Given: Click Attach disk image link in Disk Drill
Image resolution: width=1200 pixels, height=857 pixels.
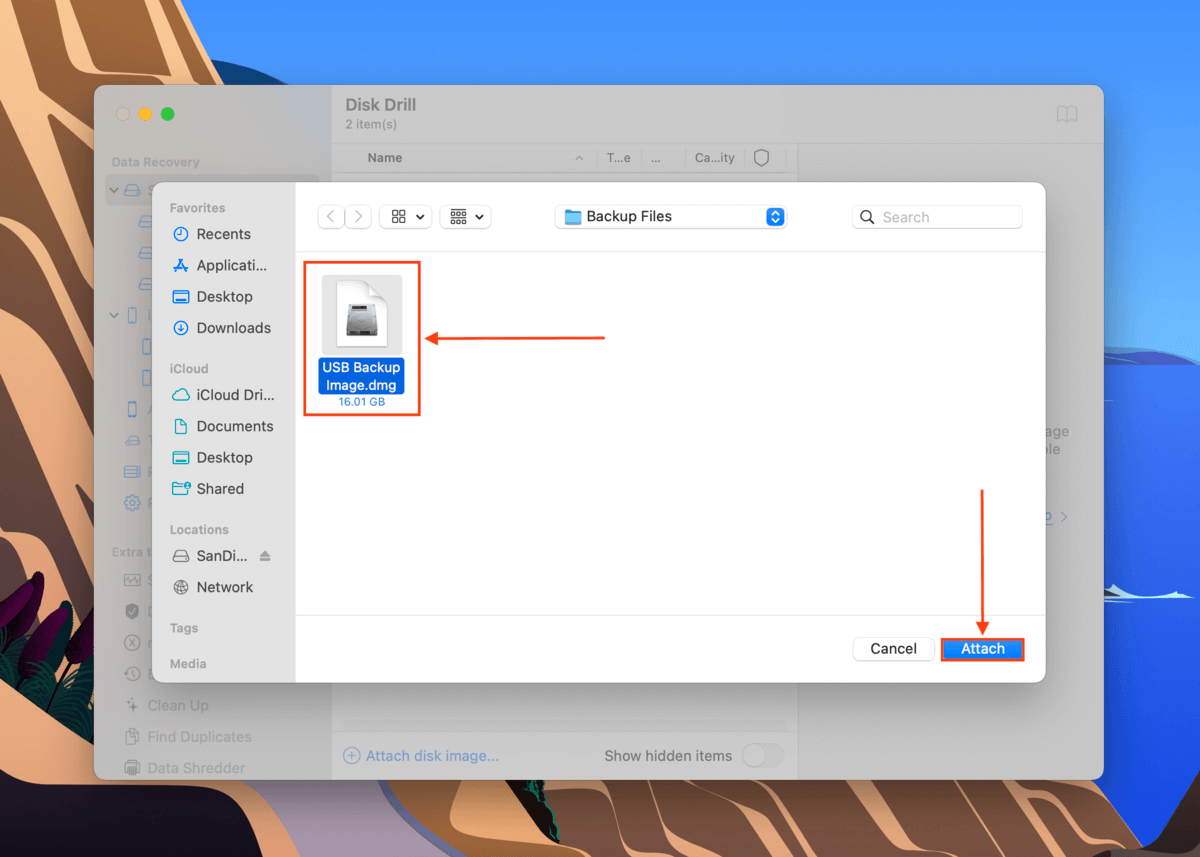Looking at the screenshot, I should (x=421, y=756).
